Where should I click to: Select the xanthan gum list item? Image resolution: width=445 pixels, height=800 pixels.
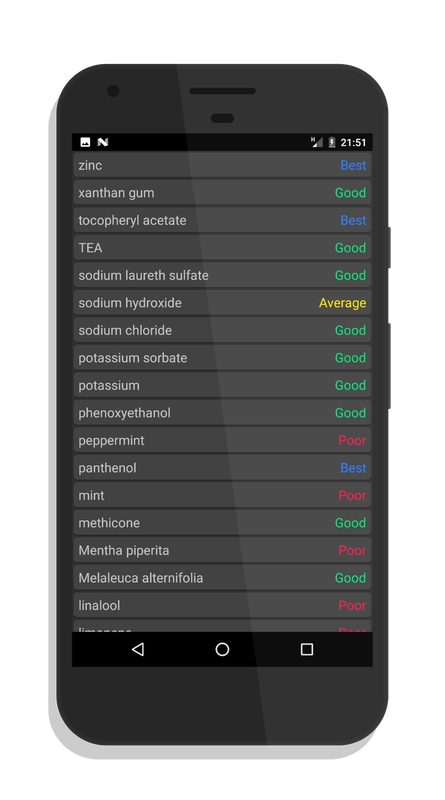coord(222,192)
